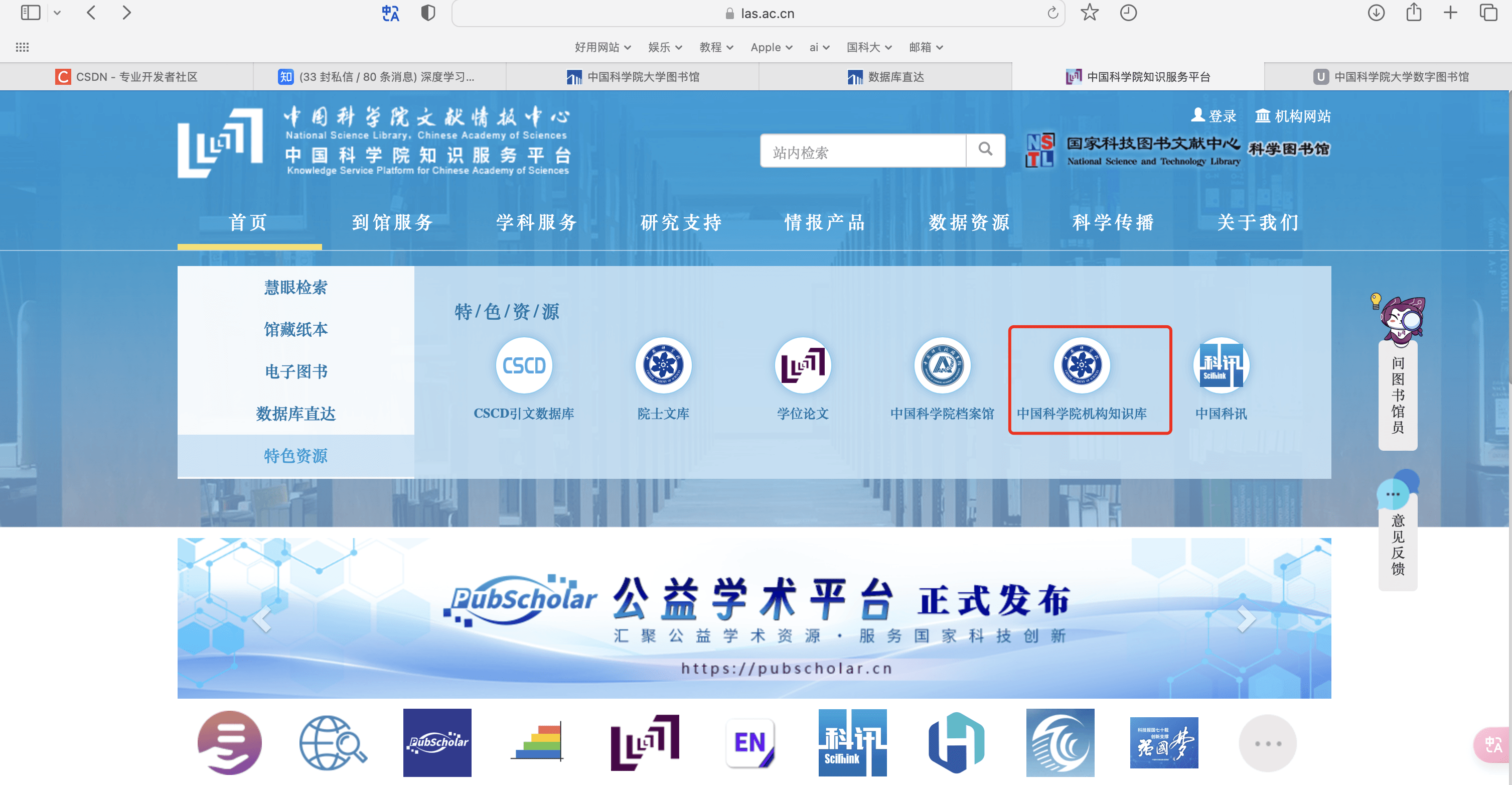The width and height of the screenshot is (1512, 785).
Task: Open the EN language shortcut icon
Action: [750, 742]
